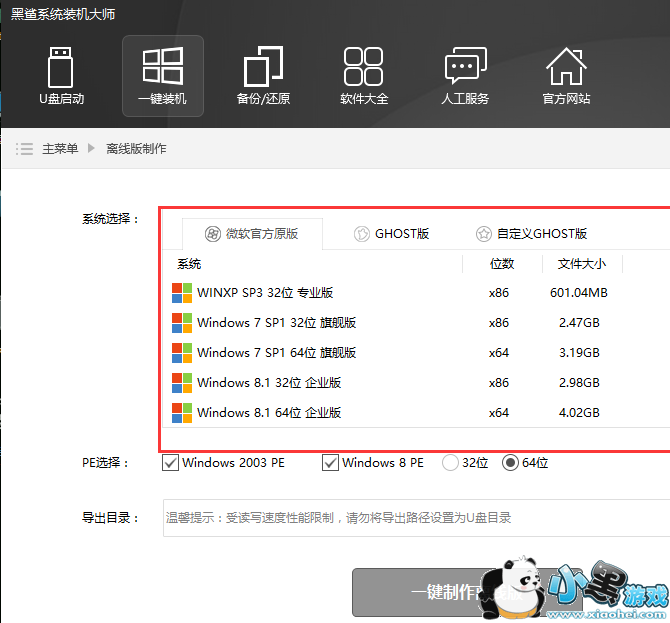
Task: Select Windows 8.1 32位 企业版
Action: tap(269, 383)
